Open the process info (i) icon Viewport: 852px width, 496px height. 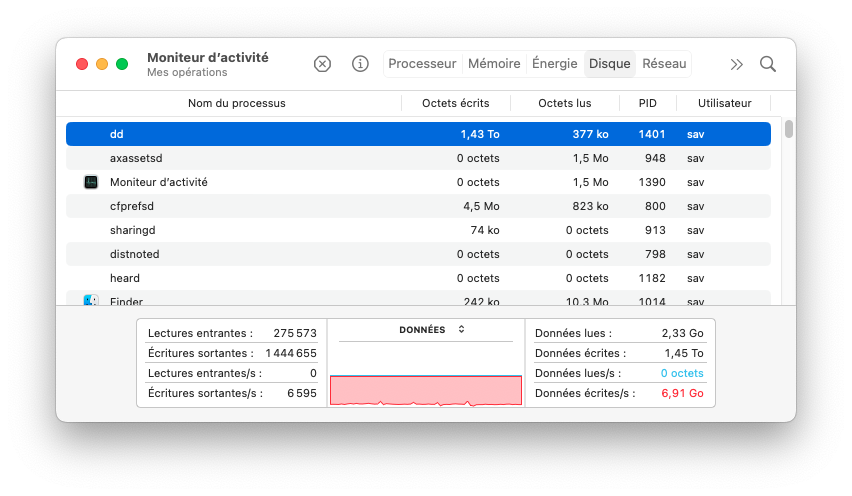click(x=360, y=64)
